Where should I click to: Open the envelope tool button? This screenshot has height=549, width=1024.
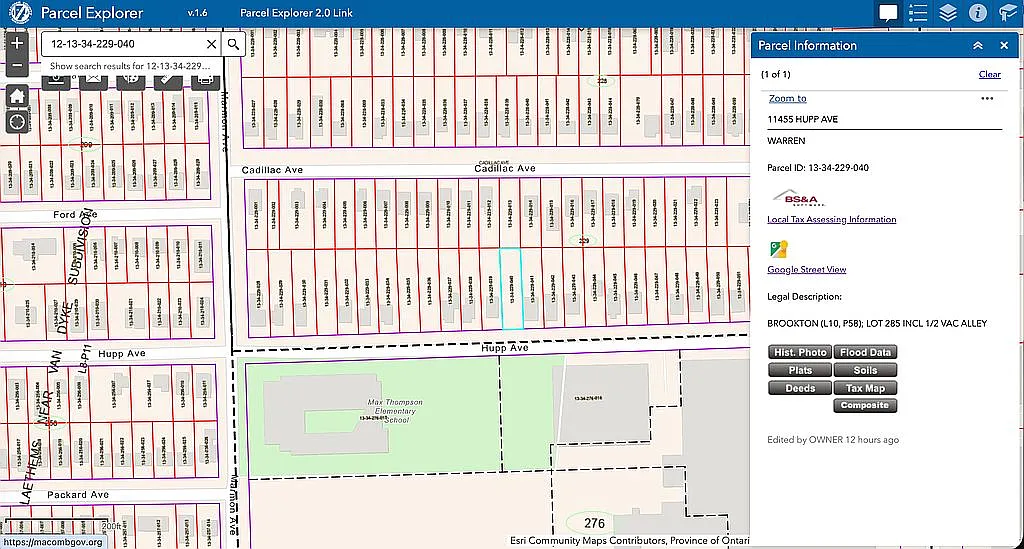coord(93,82)
